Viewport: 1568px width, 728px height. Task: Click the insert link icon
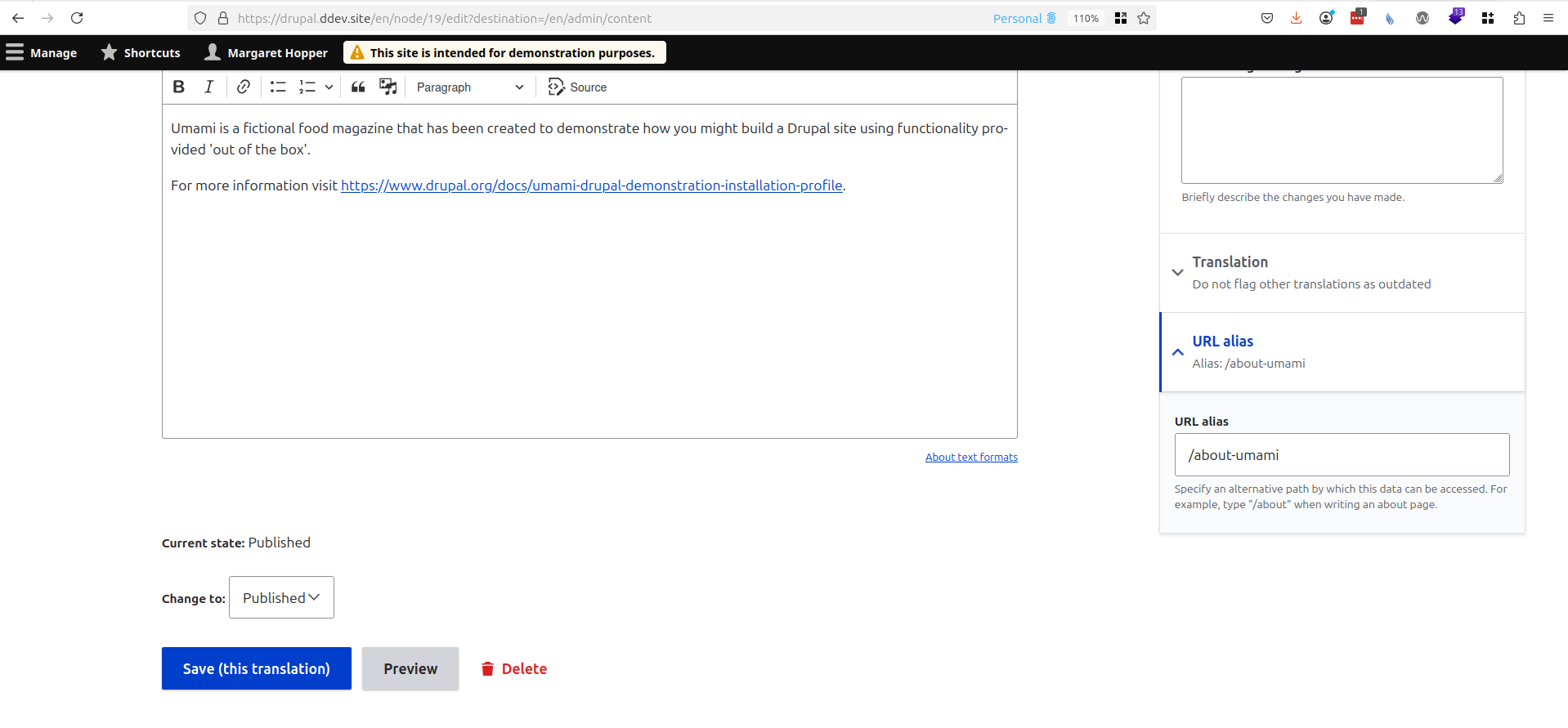(x=244, y=87)
